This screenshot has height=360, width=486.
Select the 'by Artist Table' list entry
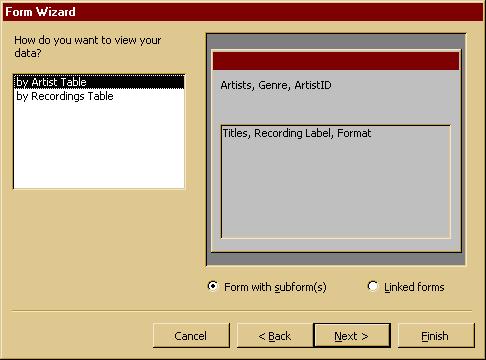[x=99, y=82]
